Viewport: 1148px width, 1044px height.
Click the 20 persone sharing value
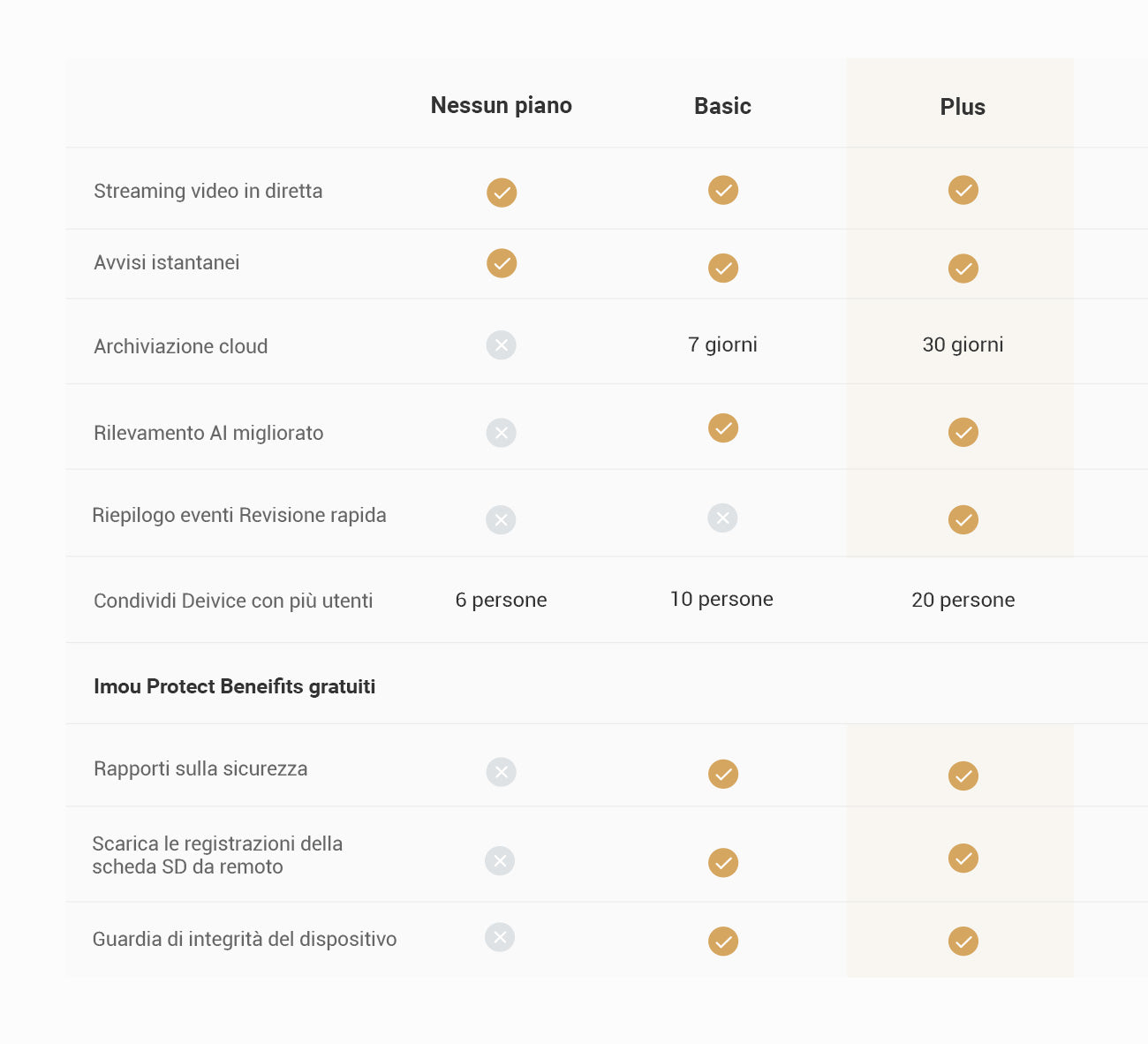pyautogui.click(x=963, y=601)
